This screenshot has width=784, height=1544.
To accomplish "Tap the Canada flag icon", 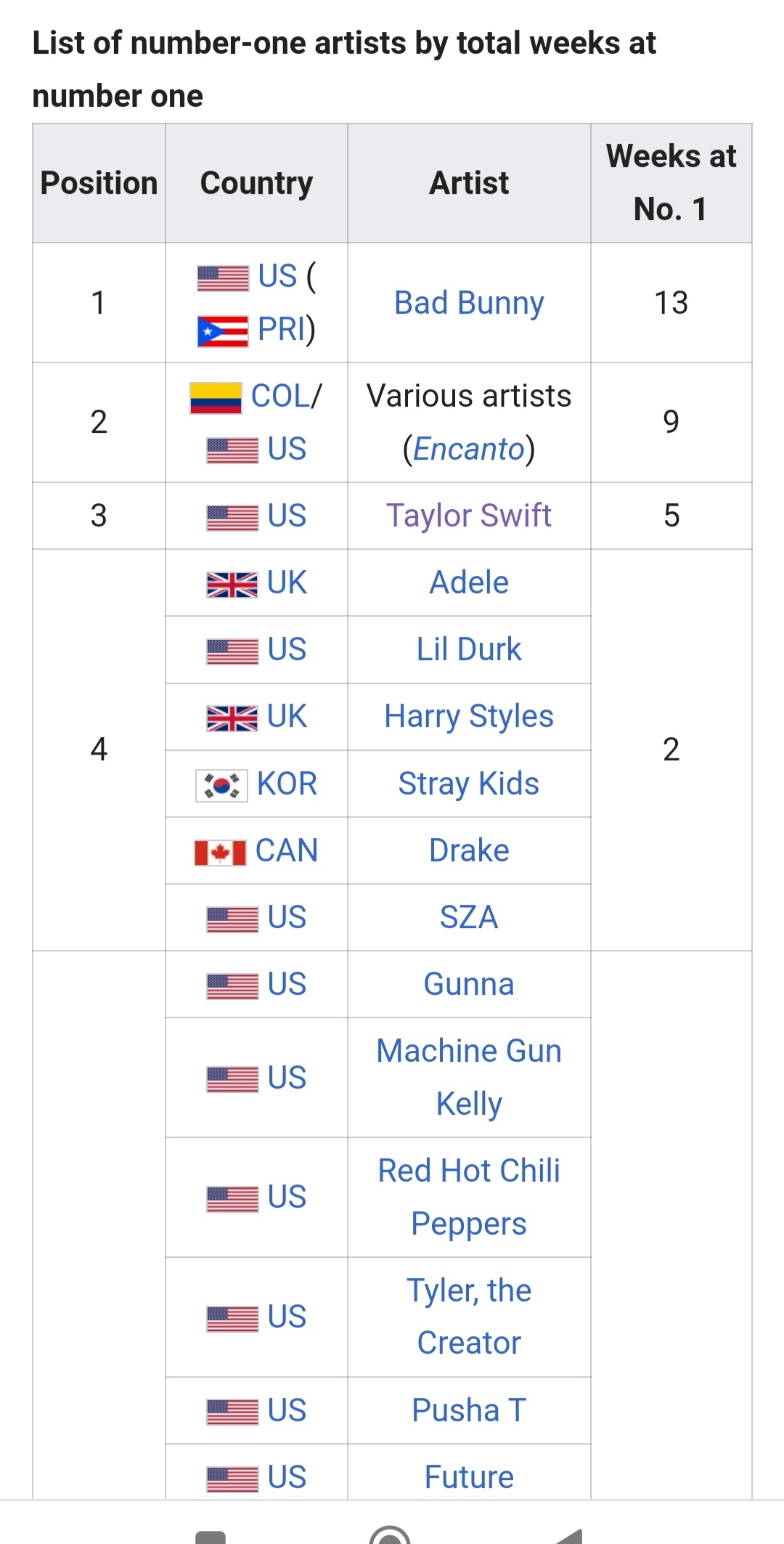I will (x=220, y=852).
